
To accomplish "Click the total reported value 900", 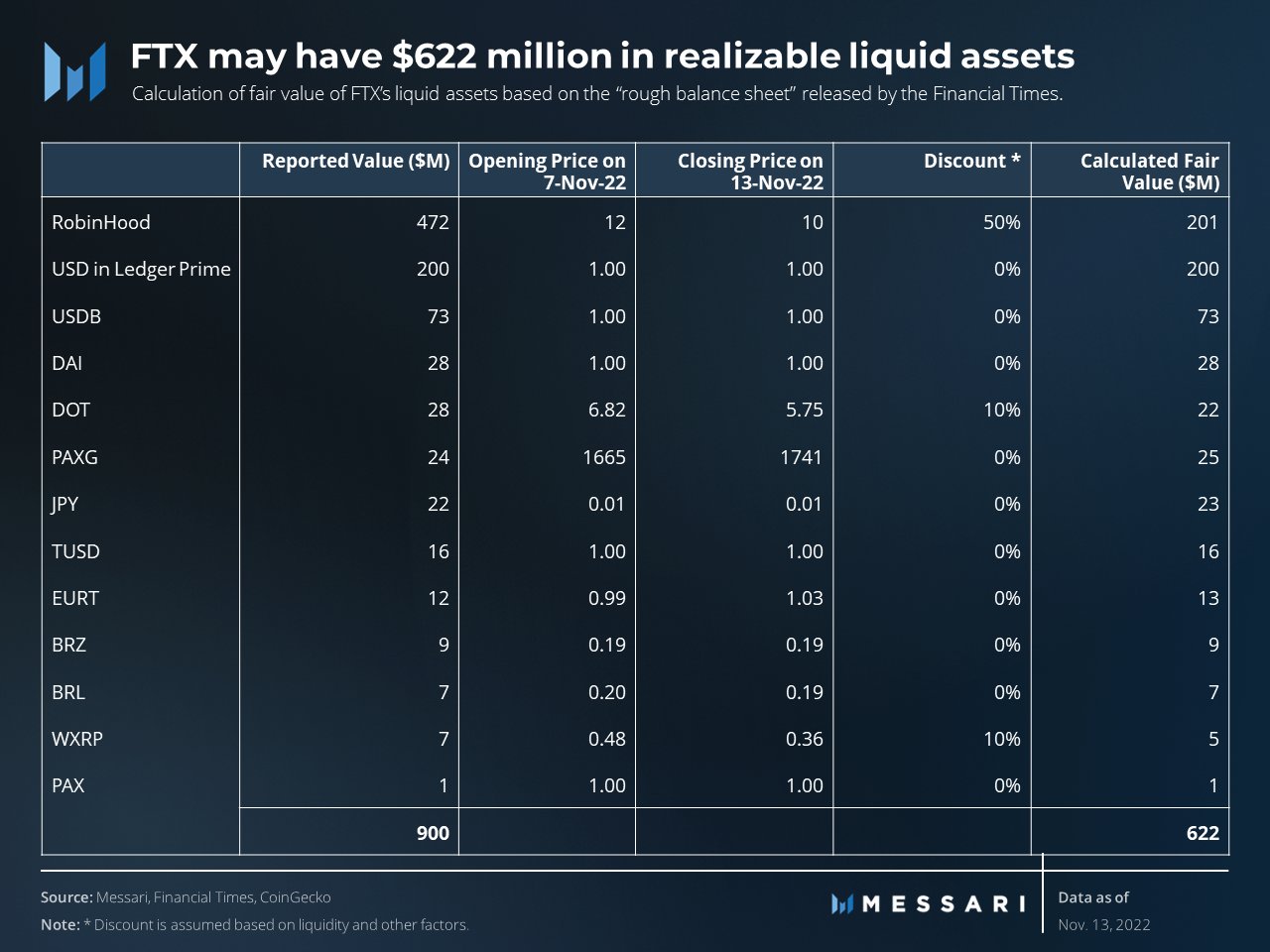I will click(x=433, y=833).
